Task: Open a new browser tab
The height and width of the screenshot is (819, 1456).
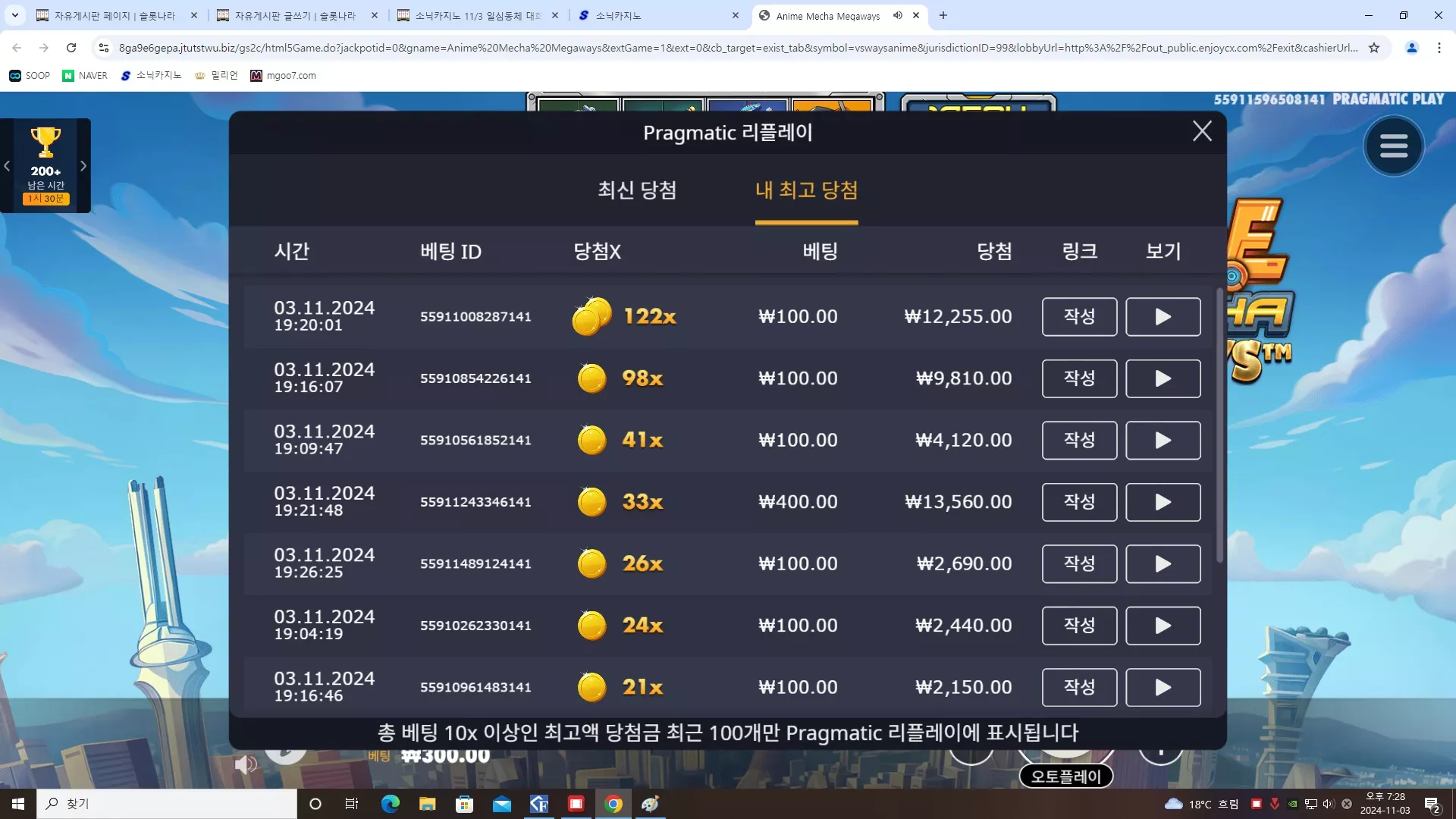Action: click(943, 15)
